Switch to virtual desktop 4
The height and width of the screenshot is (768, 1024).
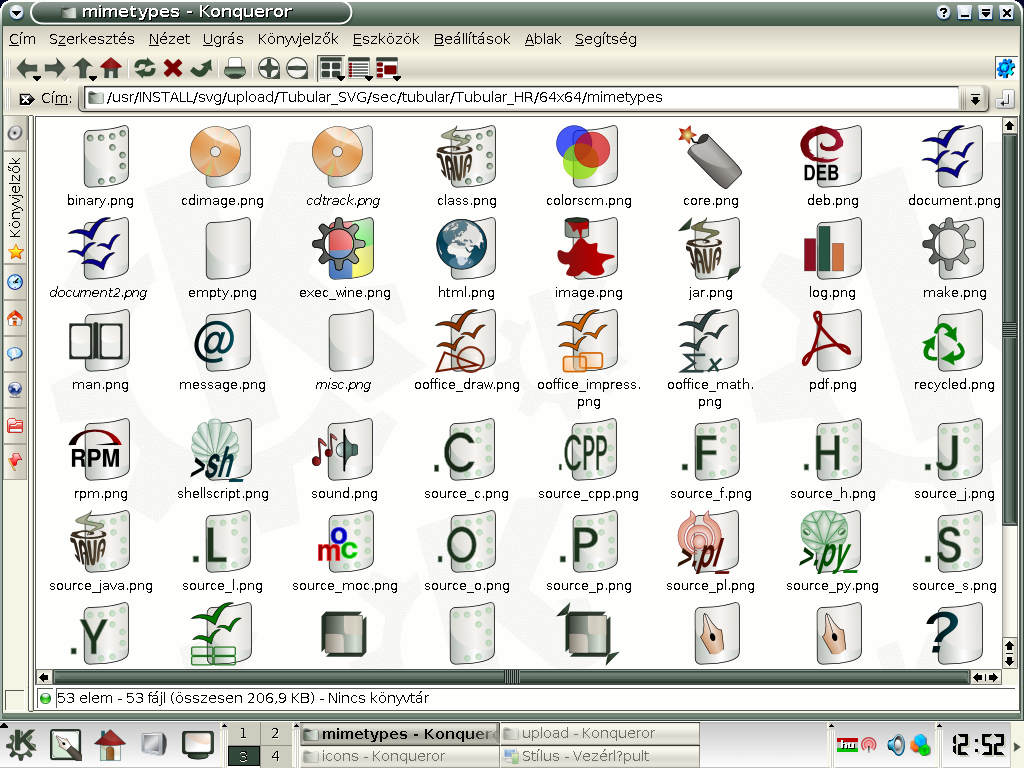[x=275, y=756]
